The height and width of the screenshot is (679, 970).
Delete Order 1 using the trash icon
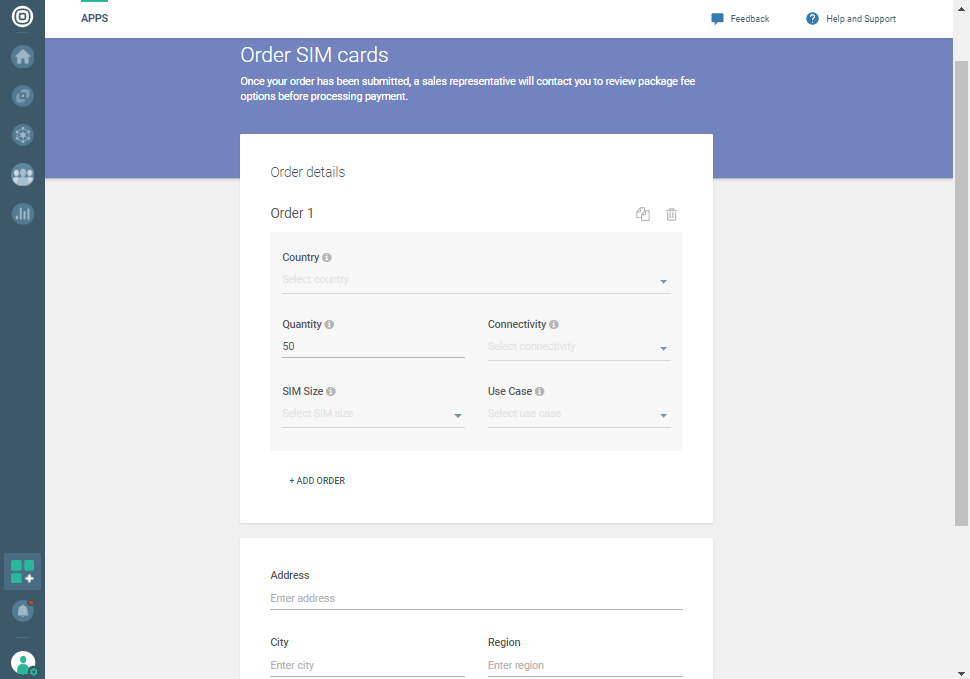coord(672,214)
